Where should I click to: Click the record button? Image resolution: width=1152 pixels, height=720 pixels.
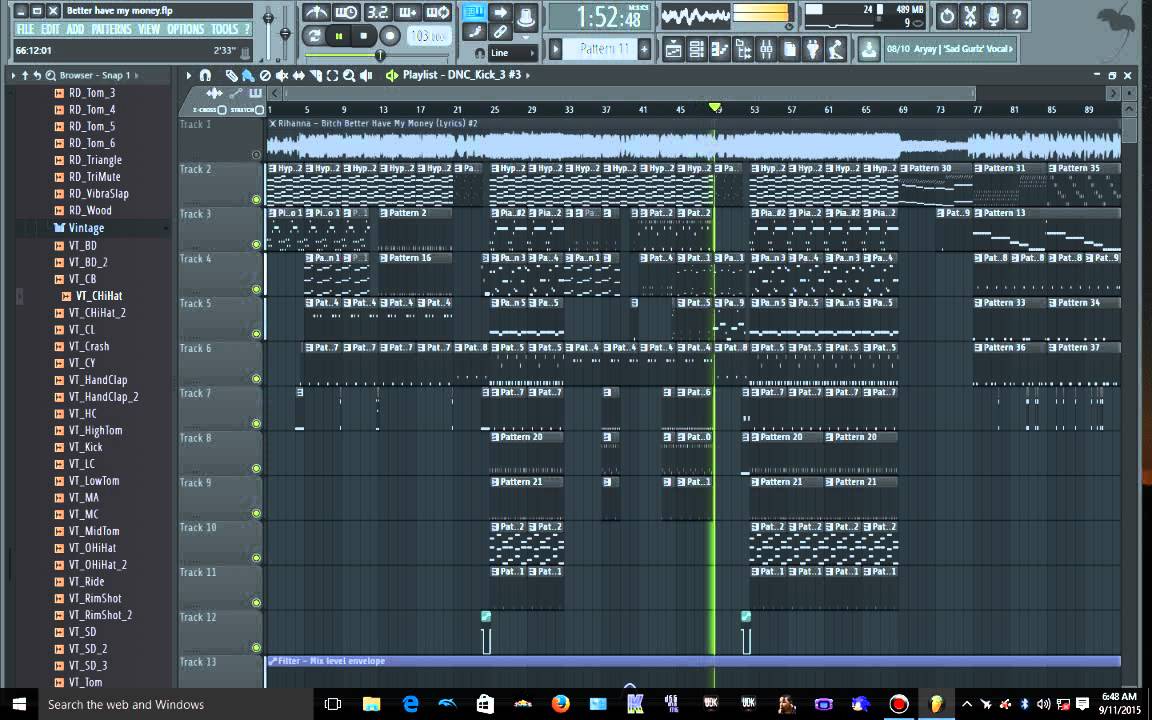(x=390, y=35)
